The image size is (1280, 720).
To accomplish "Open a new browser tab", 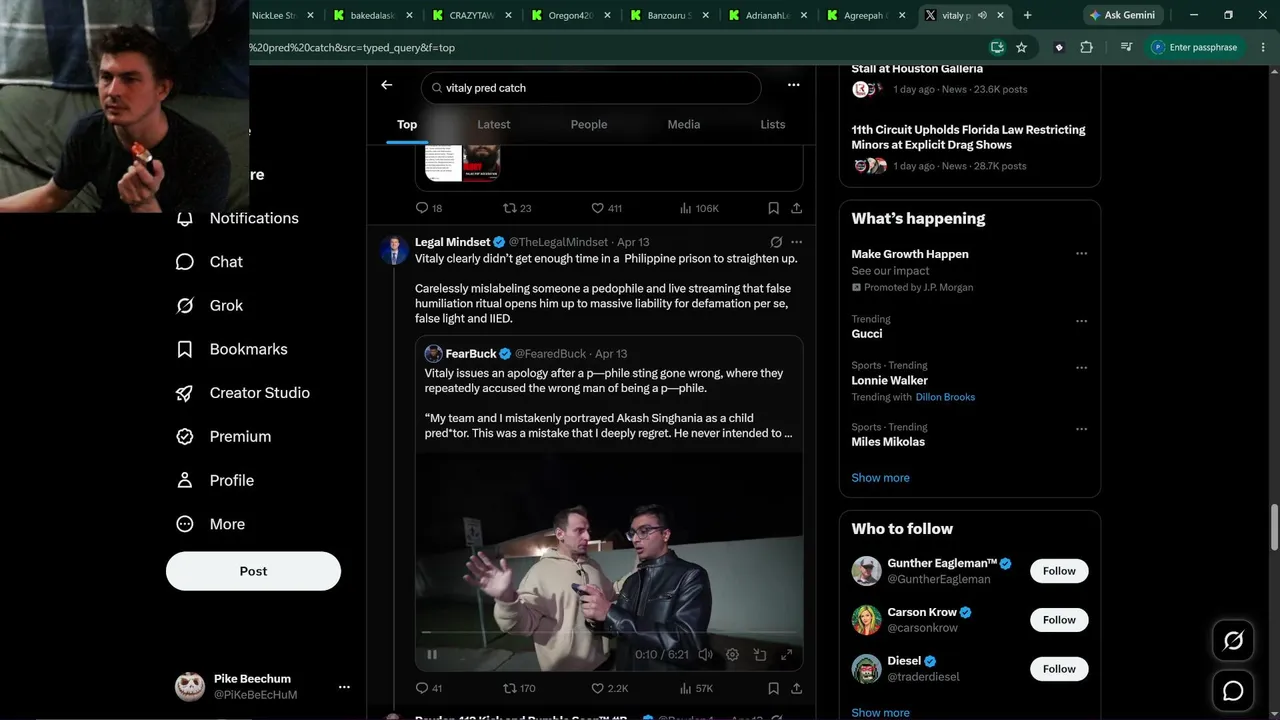I will (1027, 15).
